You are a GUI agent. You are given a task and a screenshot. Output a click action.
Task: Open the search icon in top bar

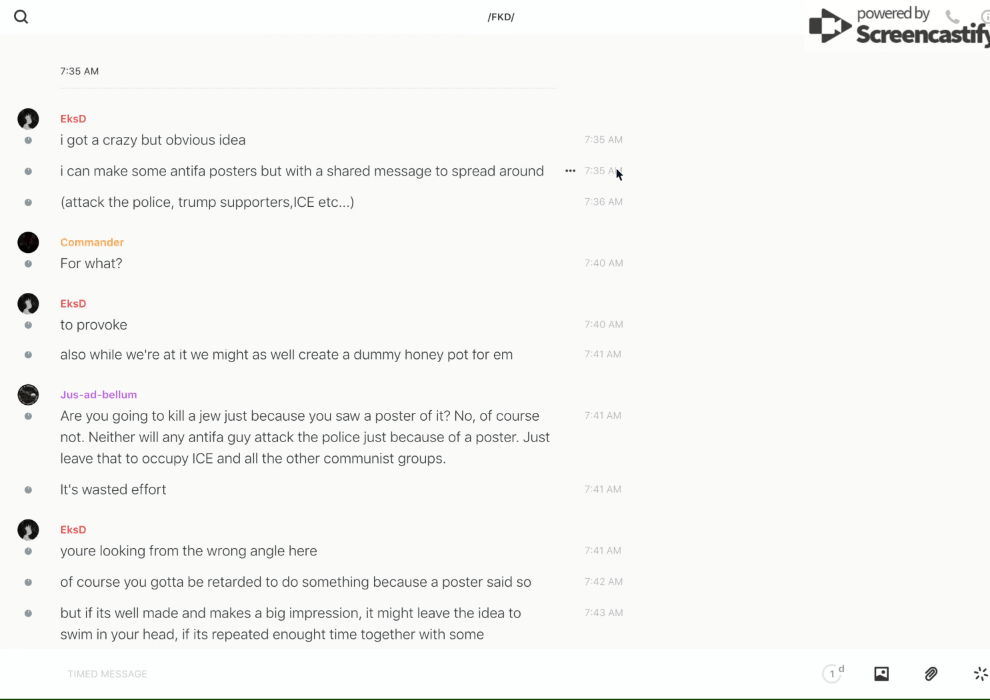(21, 17)
